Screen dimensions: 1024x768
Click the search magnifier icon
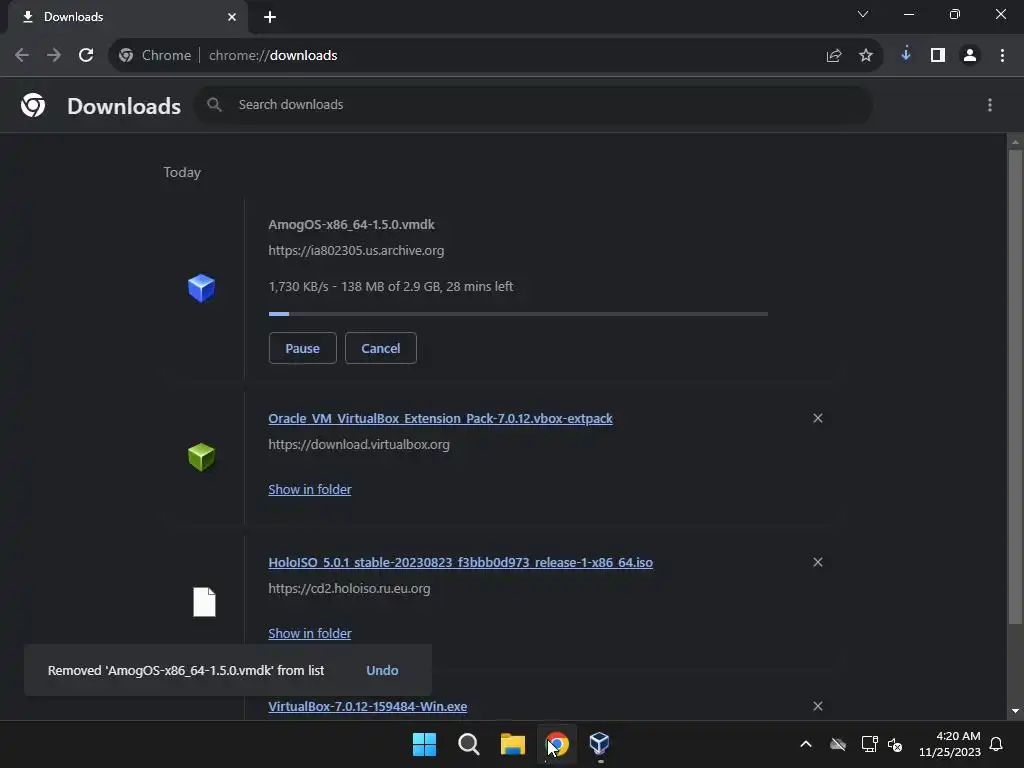point(214,104)
